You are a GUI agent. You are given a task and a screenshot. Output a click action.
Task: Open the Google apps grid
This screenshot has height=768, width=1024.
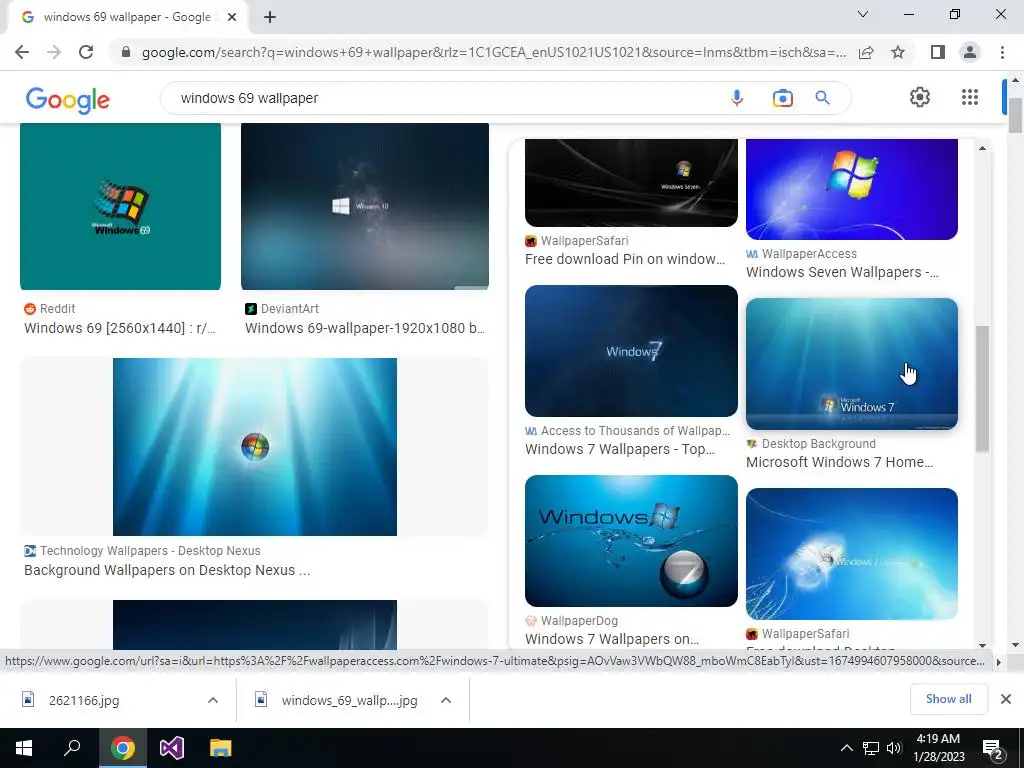[x=970, y=97]
